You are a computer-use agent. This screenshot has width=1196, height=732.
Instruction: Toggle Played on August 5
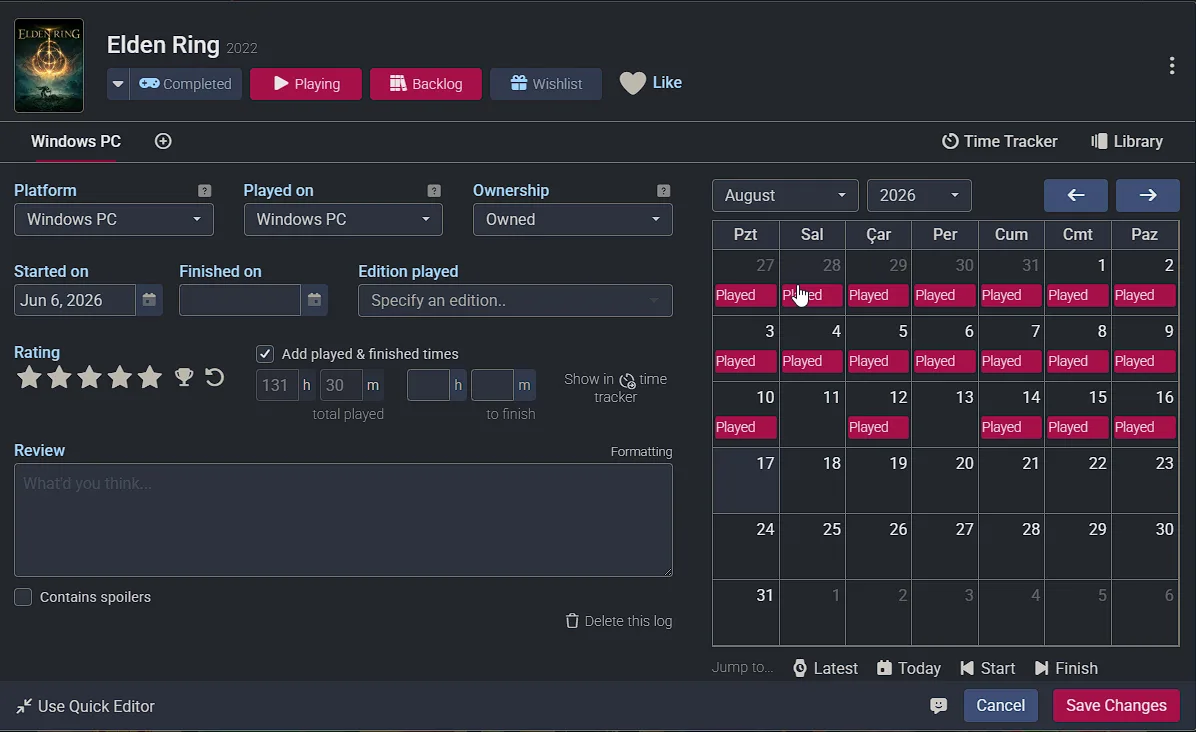click(x=878, y=361)
